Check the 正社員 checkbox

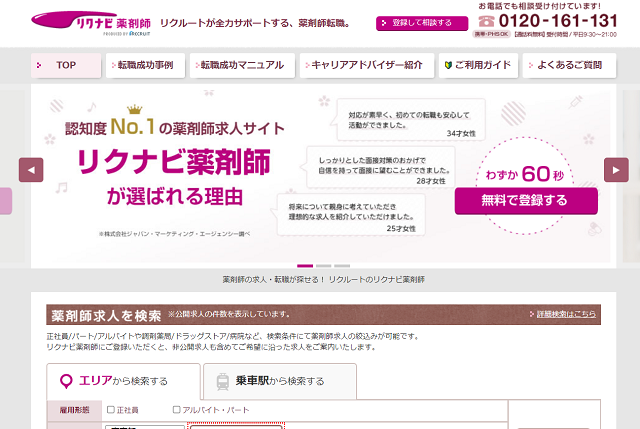coord(110,409)
